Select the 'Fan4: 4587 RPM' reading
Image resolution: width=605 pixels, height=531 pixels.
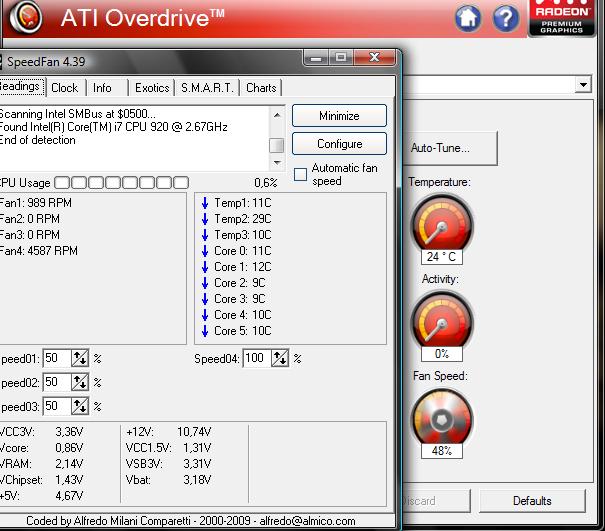[39, 251]
